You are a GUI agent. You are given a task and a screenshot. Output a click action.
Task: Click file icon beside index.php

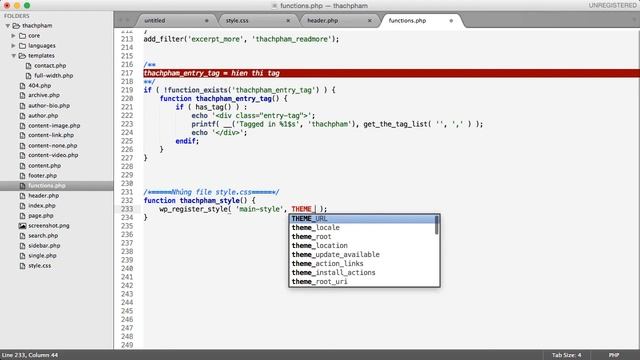pos(22,206)
